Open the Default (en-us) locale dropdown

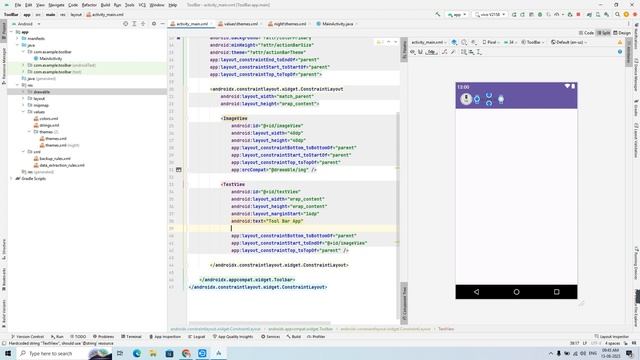tap(569, 42)
